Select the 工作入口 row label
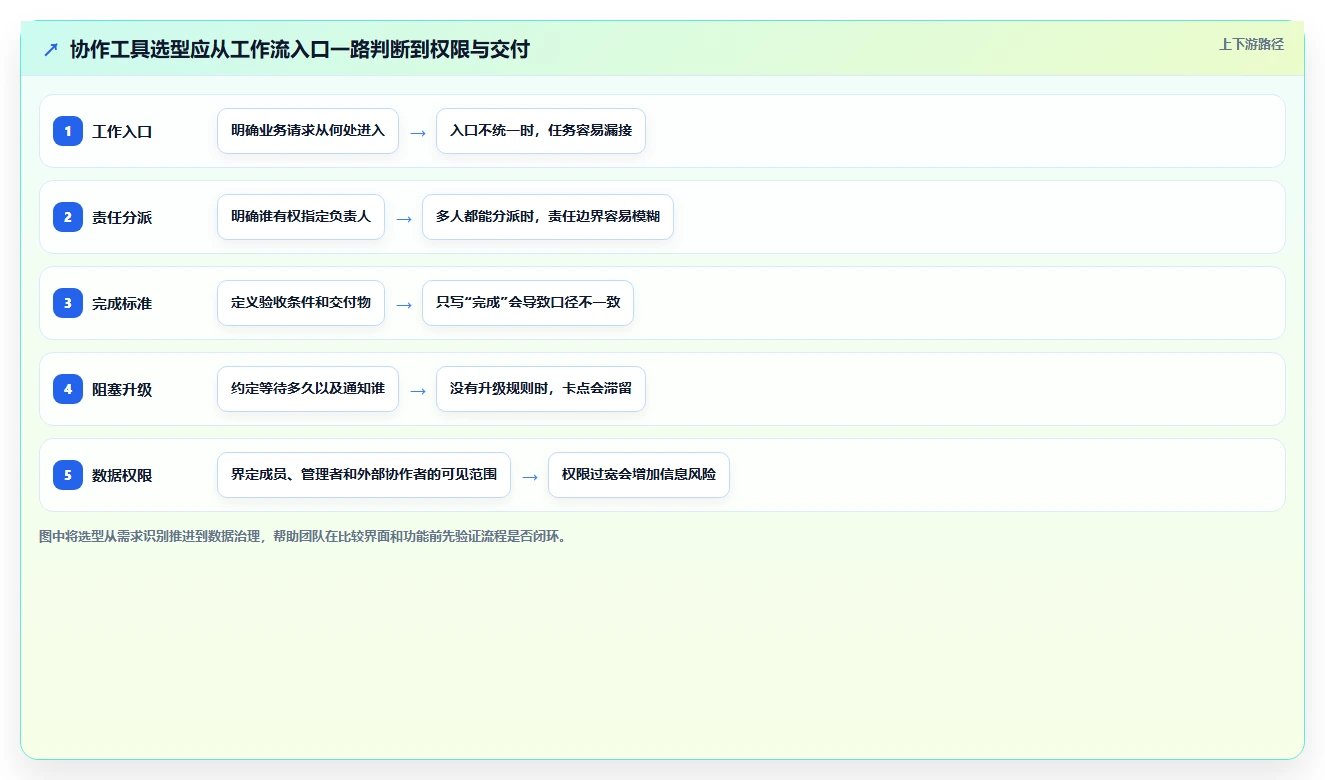The height and width of the screenshot is (780, 1325). coord(122,131)
